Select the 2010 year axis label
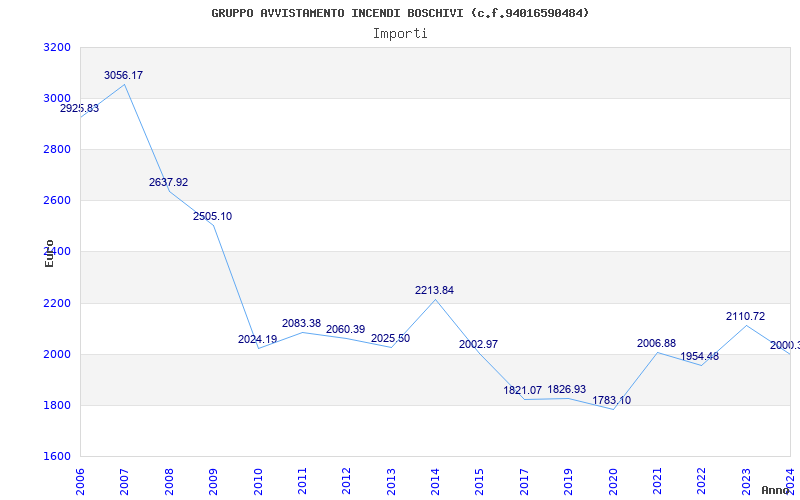800x500 pixels. click(258, 482)
